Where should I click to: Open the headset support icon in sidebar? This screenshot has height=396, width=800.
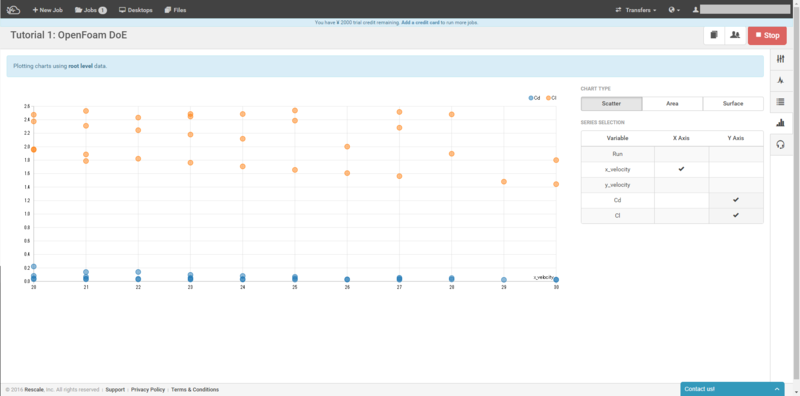[780, 144]
